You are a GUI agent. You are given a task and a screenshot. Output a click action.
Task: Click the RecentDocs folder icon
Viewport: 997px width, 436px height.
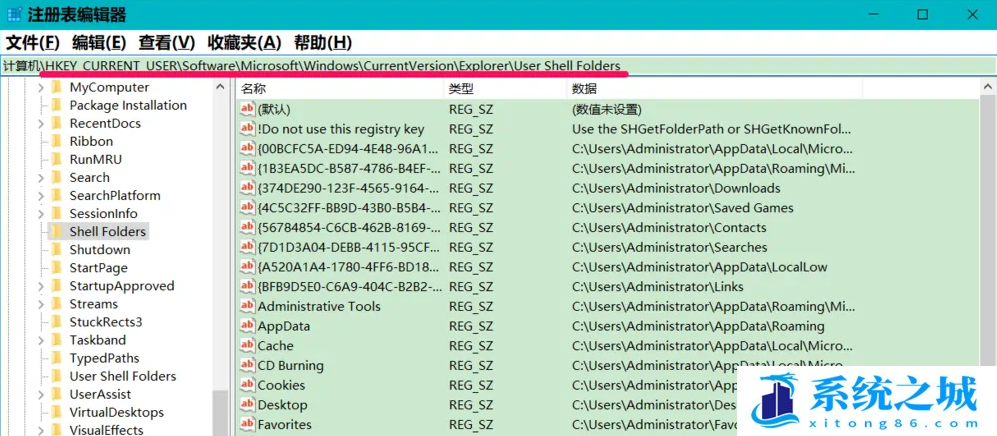click(56, 123)
